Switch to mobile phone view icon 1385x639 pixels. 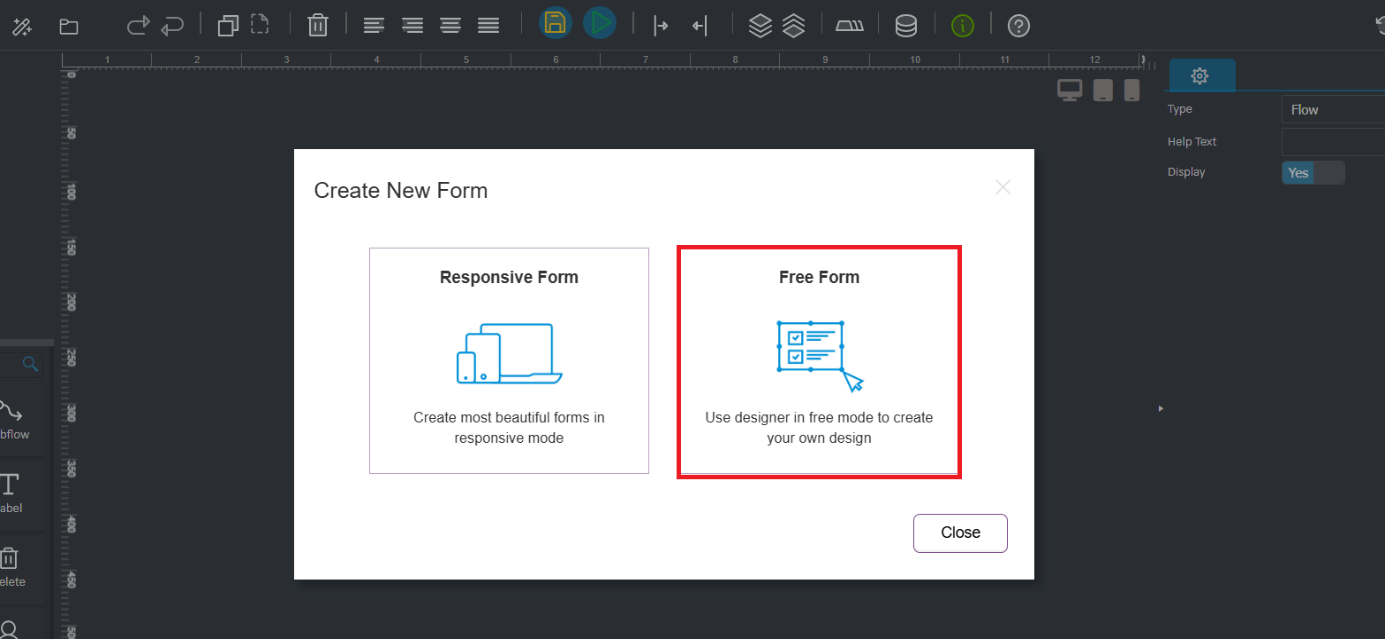tap(1132, 91)
